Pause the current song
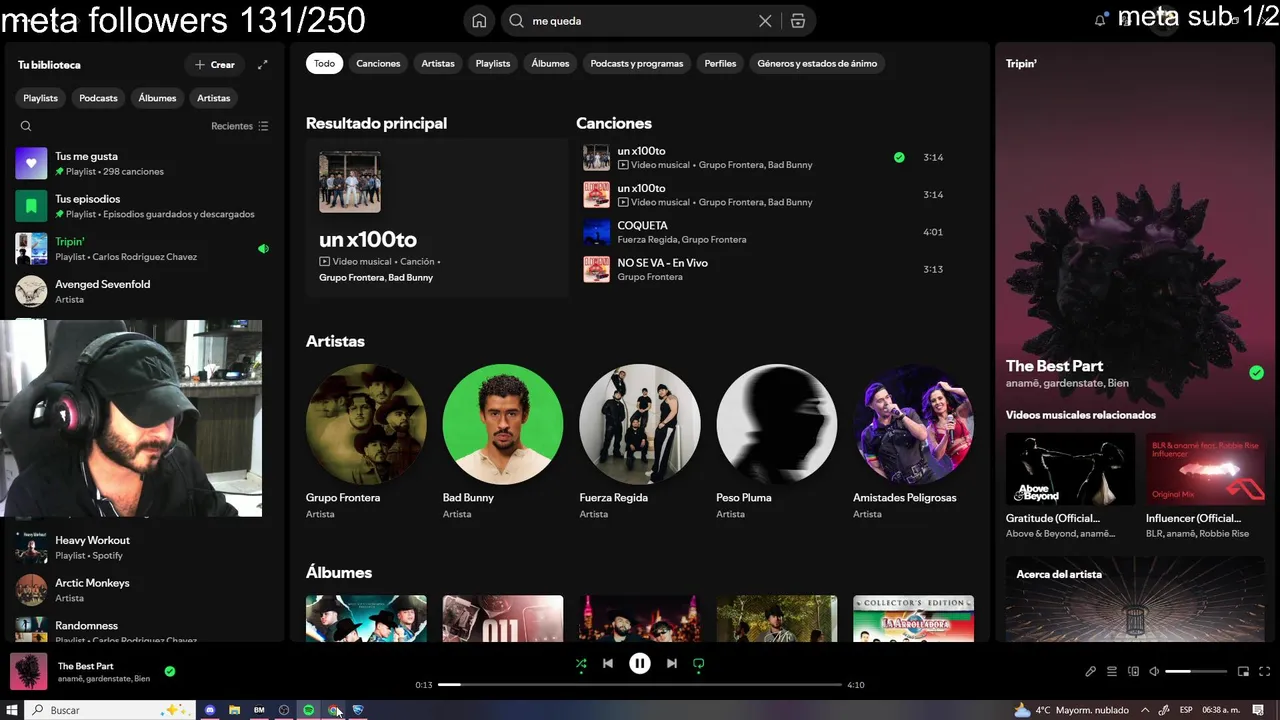The height and width of the screenshot is (720, 1280). tap(640, 663)
